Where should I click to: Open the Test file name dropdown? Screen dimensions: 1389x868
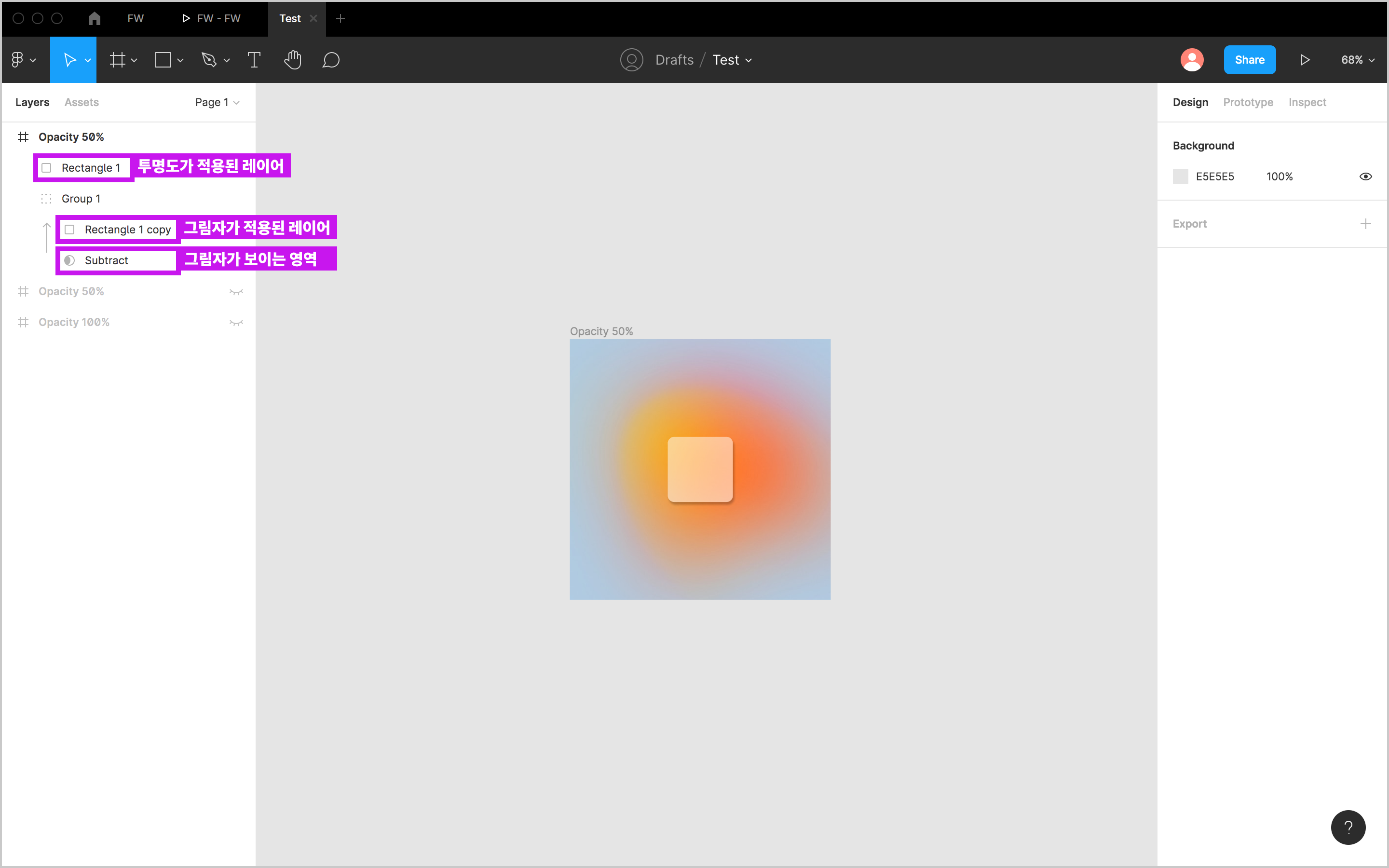click(732, 60)
